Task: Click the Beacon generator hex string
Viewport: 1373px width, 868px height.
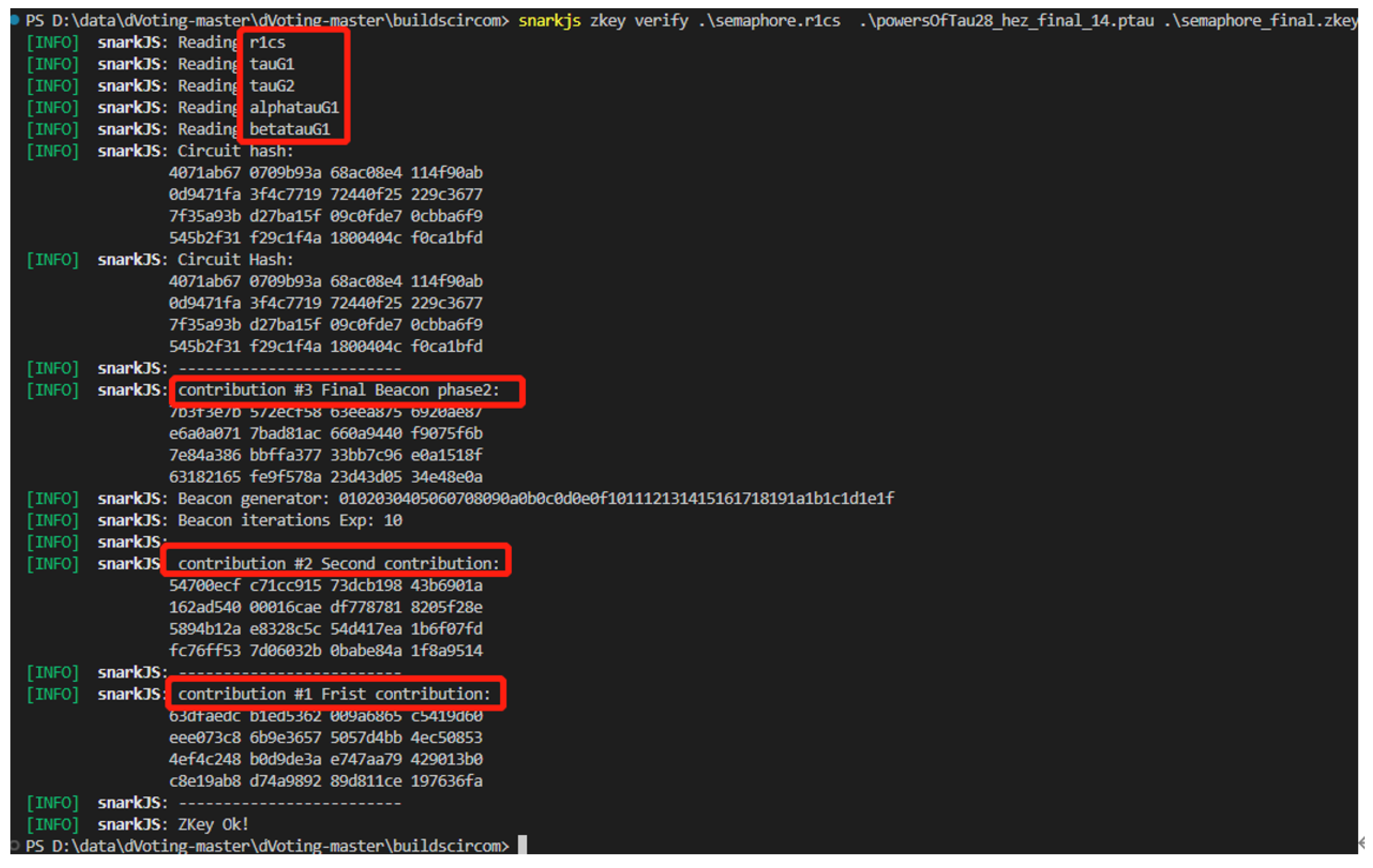Action: [616, 499]
